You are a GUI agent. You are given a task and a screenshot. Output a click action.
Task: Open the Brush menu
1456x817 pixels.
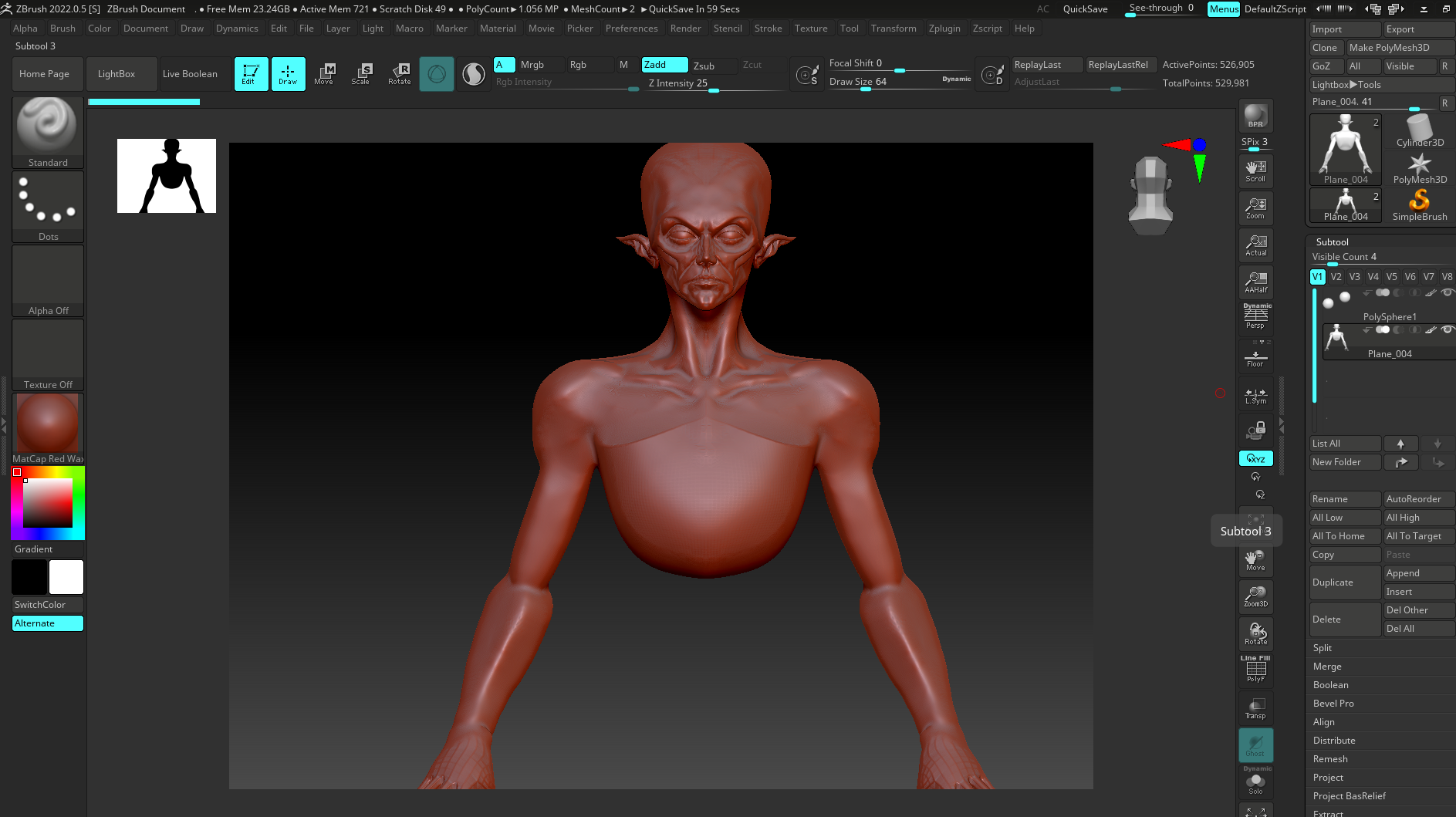(x=62, y=29)
